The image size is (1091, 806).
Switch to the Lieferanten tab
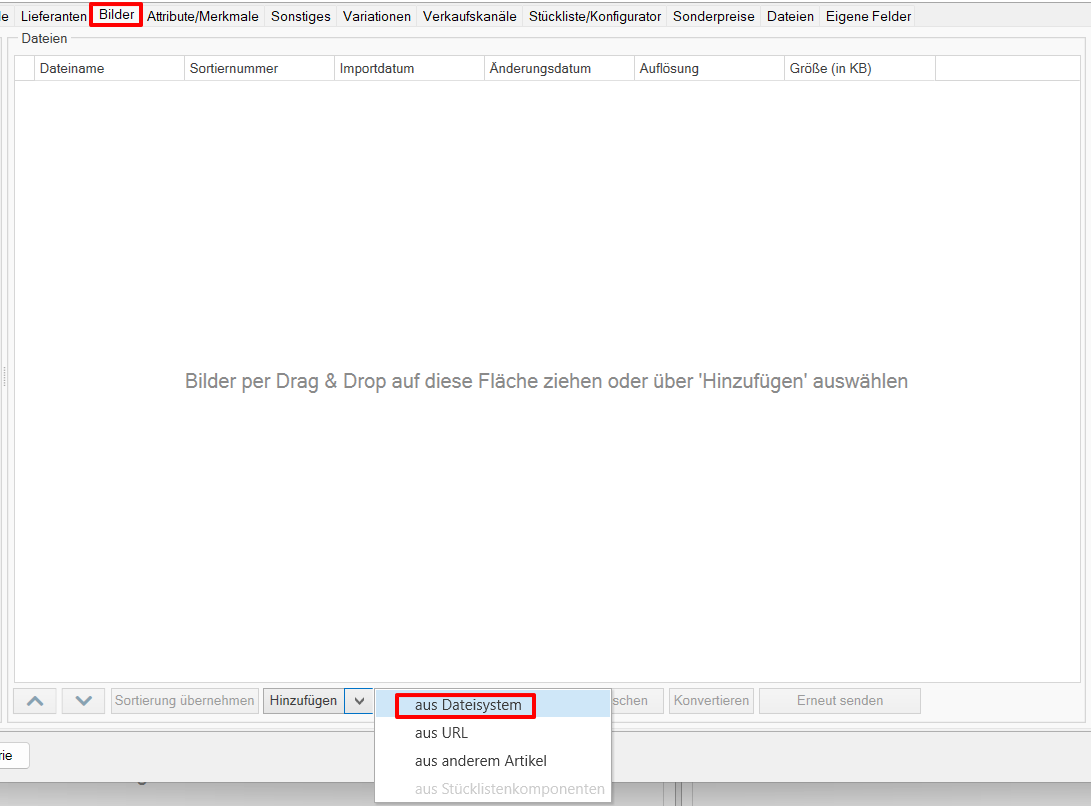coord(54,16)
